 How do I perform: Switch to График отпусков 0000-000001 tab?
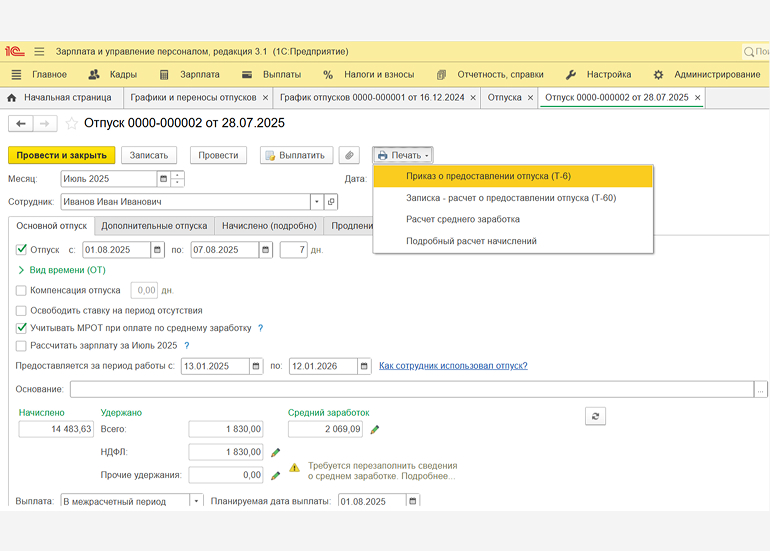coord(372,98)
